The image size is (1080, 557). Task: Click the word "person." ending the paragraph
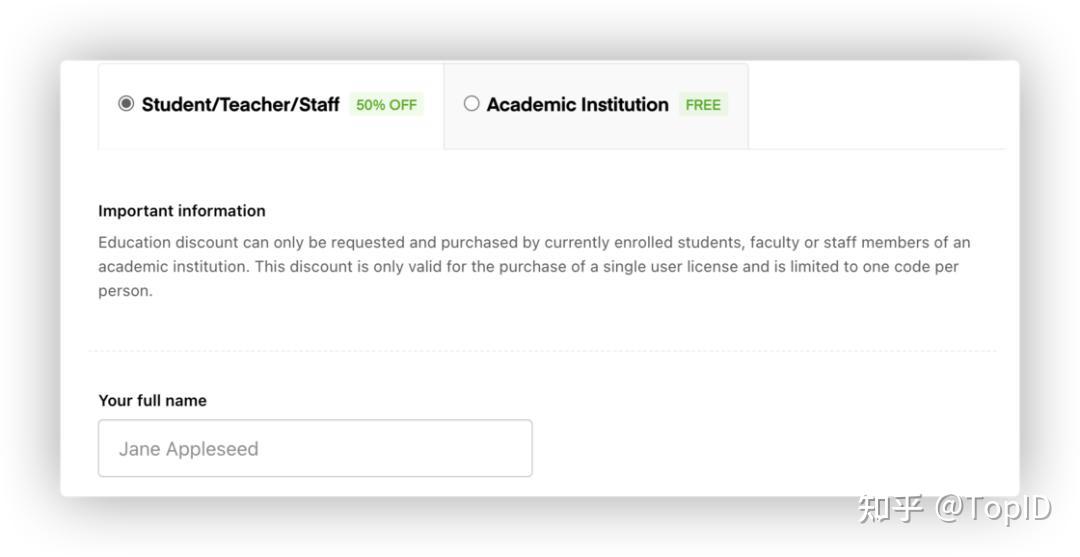click(x=125, y=292)
